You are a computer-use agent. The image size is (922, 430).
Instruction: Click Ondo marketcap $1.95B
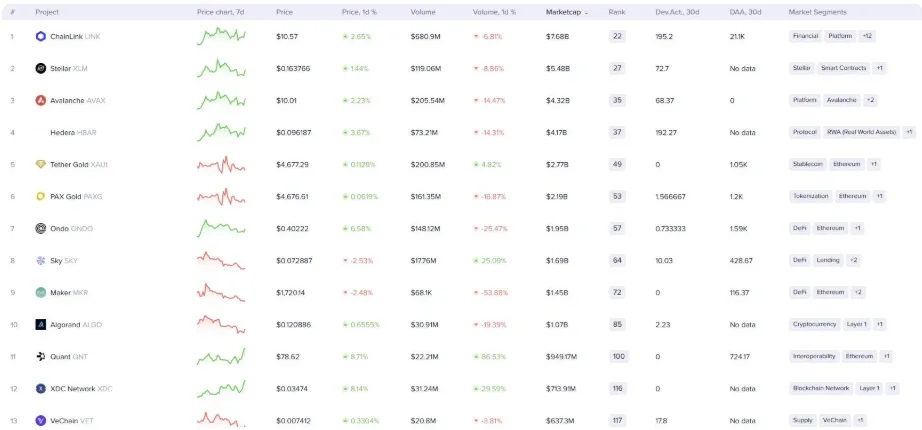[x=557, y=228]
